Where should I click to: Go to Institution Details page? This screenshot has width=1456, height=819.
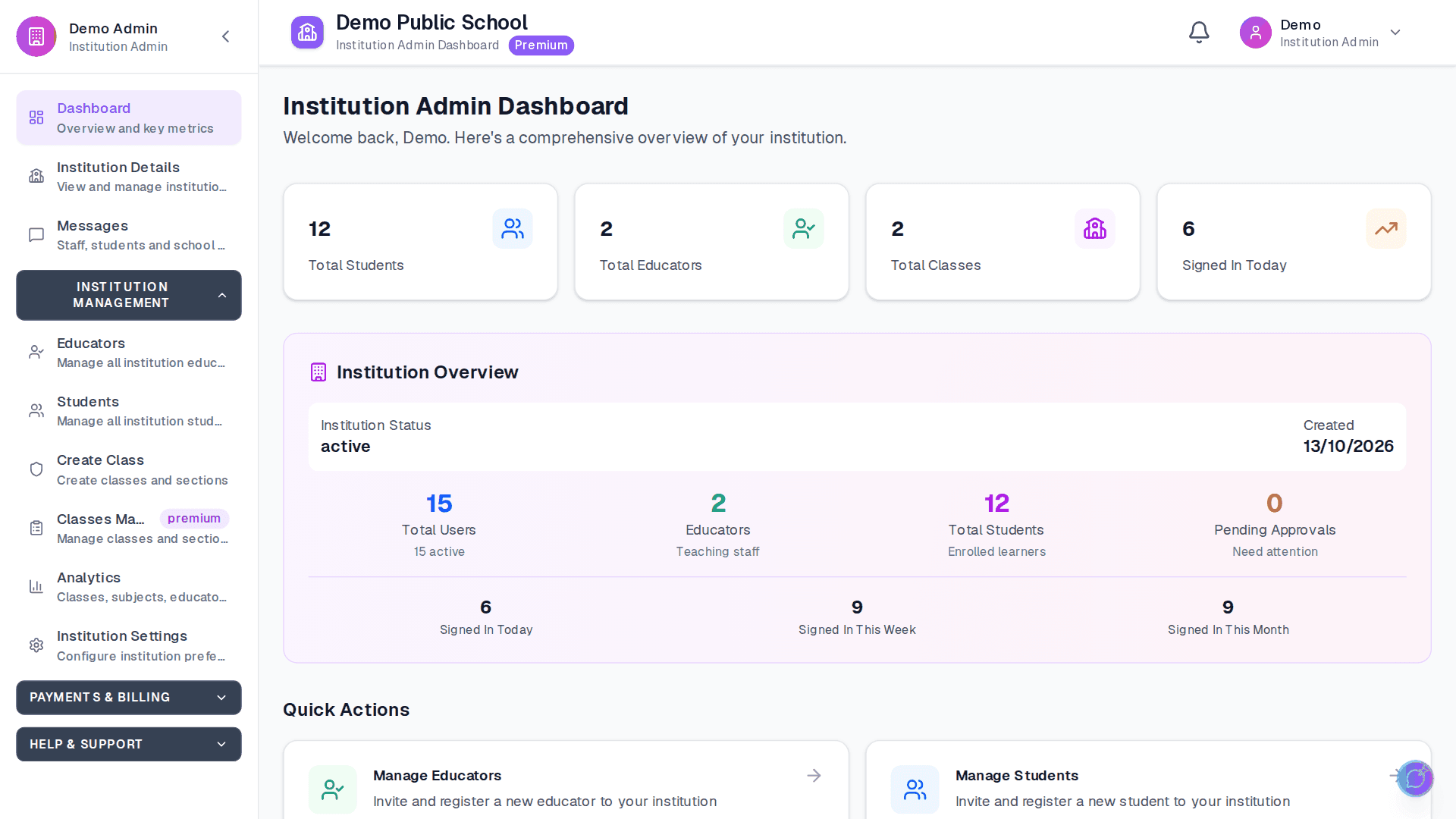[129, 177]
